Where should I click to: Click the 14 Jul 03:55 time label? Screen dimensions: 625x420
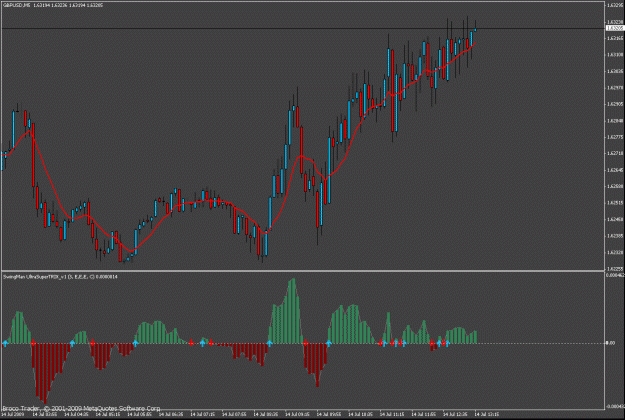45,414
